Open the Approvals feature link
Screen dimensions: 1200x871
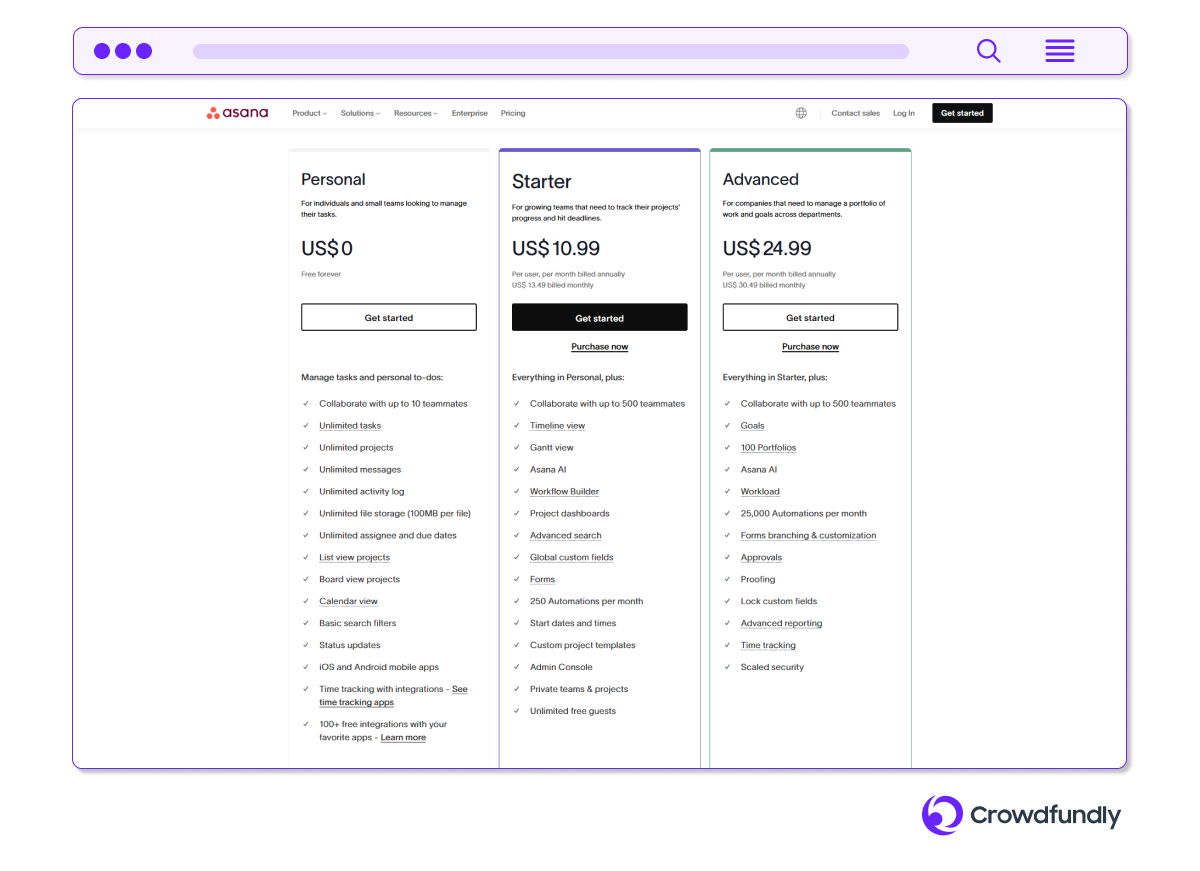click(761, 558)
